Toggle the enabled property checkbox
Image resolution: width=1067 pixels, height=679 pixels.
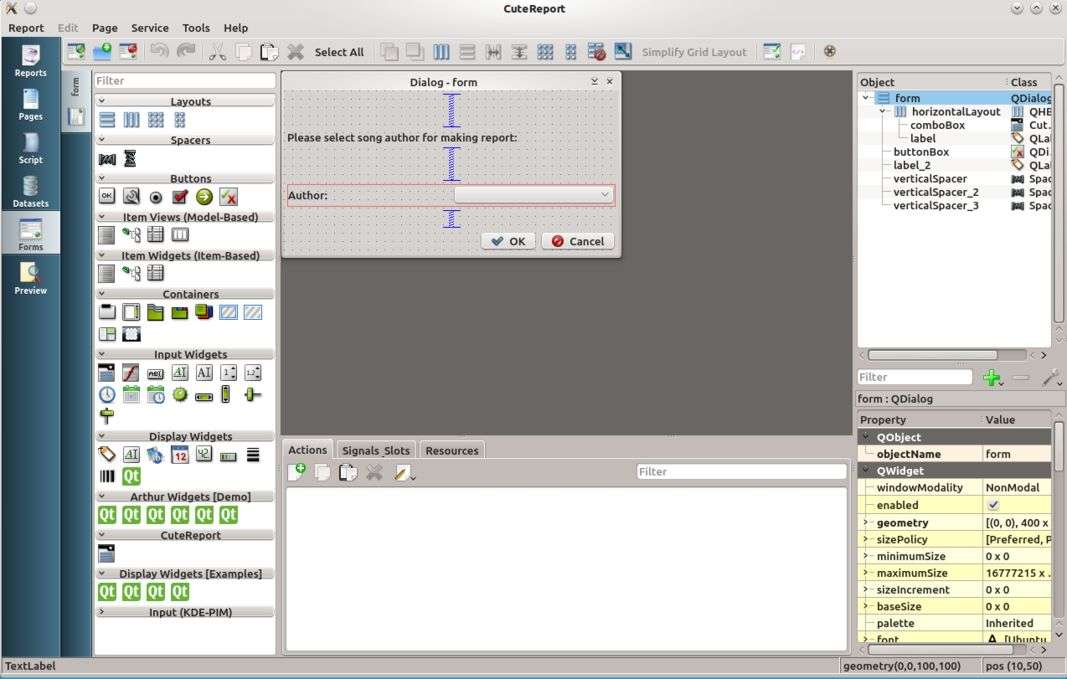(x=993, y=505)
